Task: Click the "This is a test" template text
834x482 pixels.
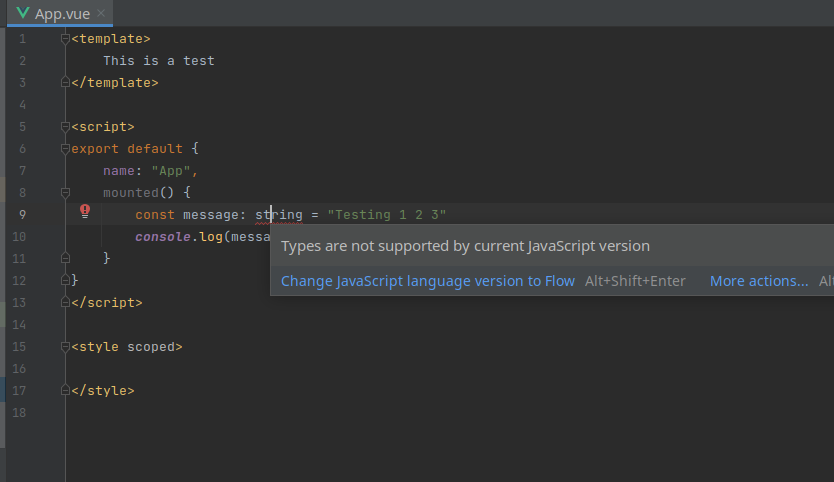Action: pyautogui.click(x=158, y=61)
